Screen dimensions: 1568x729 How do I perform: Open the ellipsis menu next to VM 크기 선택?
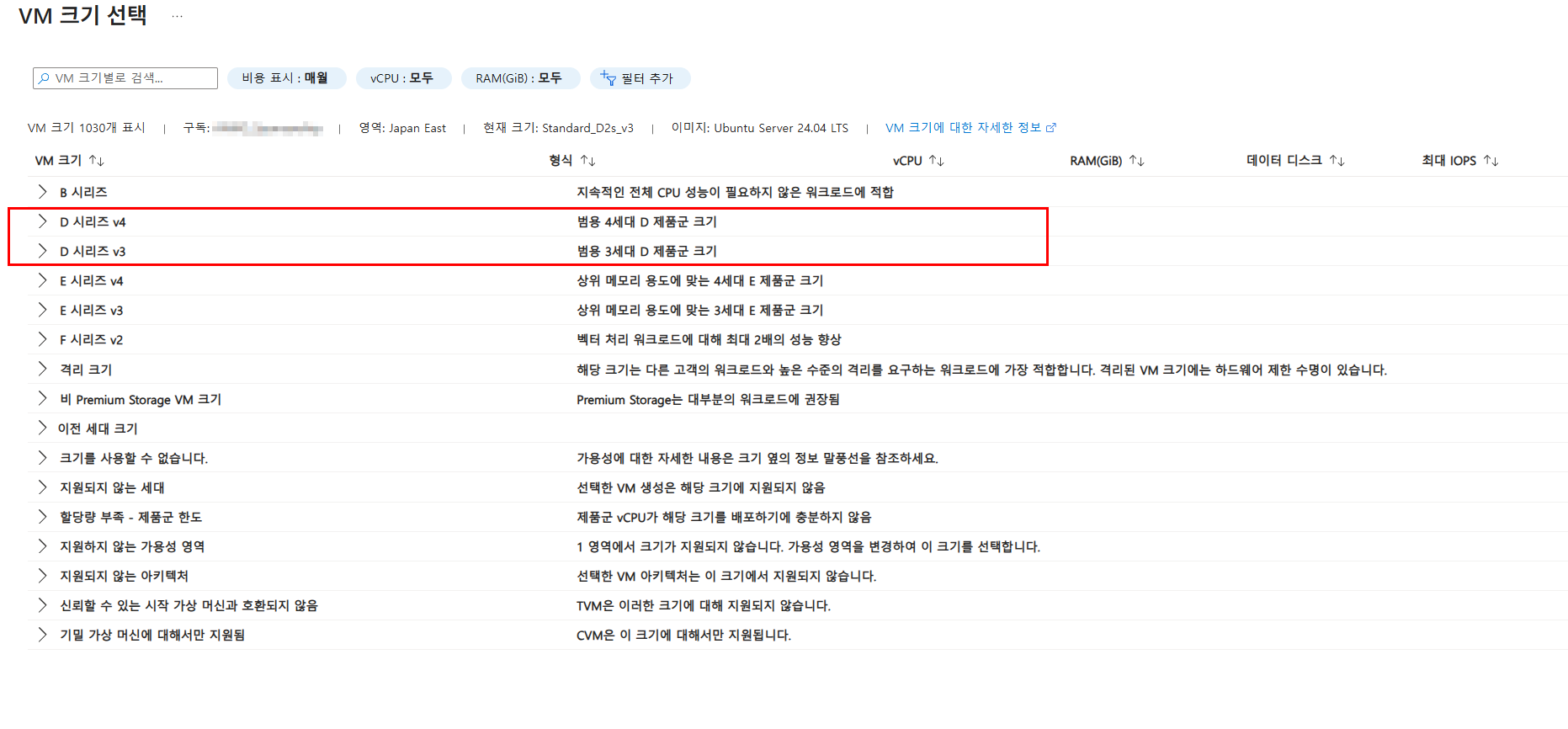pyautogui.click(x=177, y=16)
